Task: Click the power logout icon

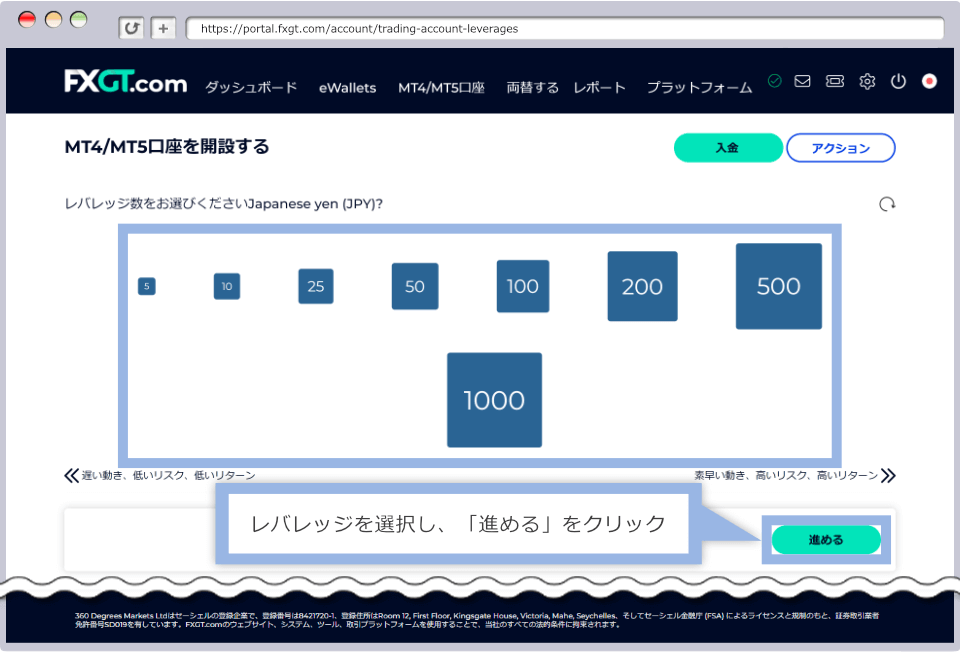Action: (898, 81)
